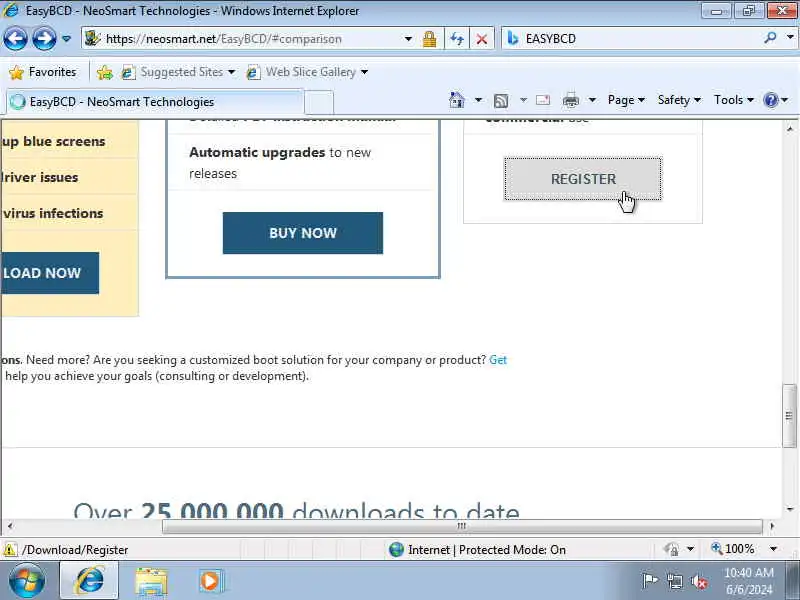Click the muted volume tray icon
The height and width of the screenshot is (600, 800).
[698, 582]
